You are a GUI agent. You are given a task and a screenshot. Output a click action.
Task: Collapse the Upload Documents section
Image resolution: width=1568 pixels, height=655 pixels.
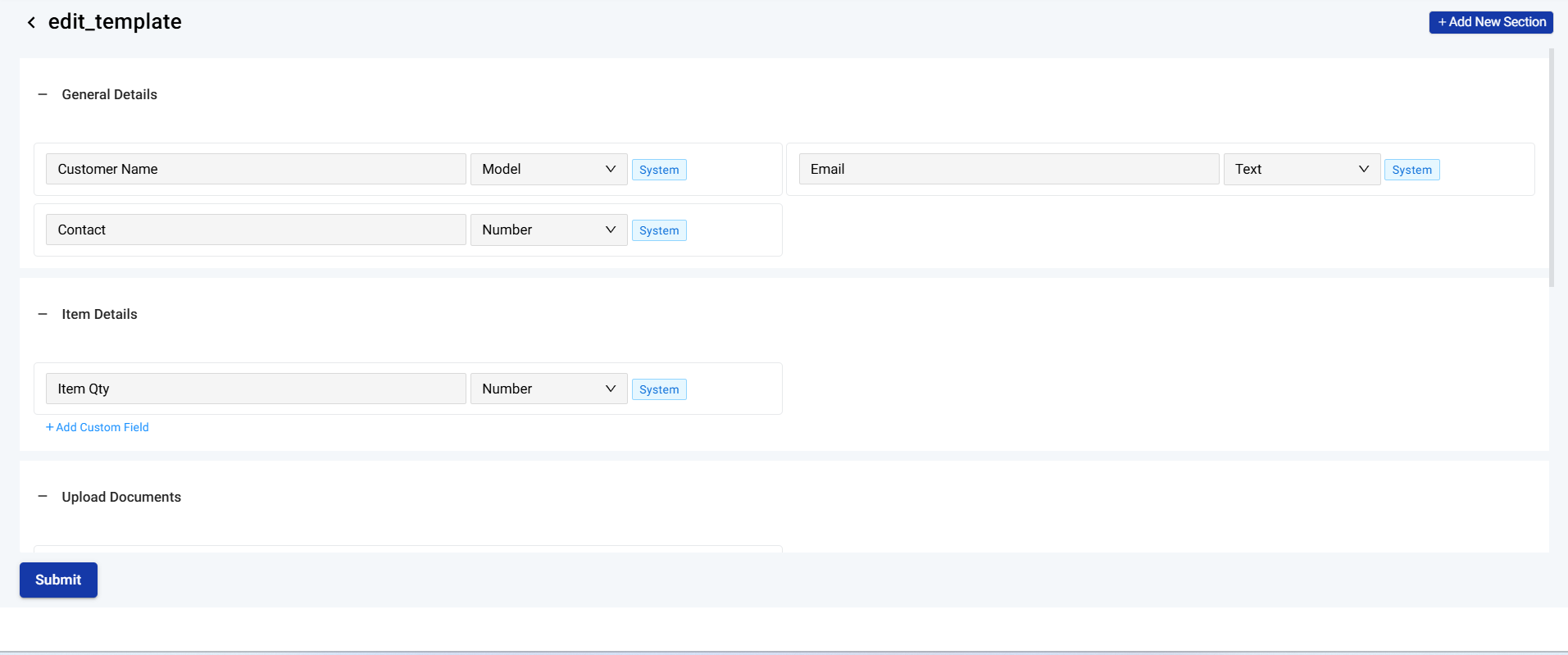point(43,497)
